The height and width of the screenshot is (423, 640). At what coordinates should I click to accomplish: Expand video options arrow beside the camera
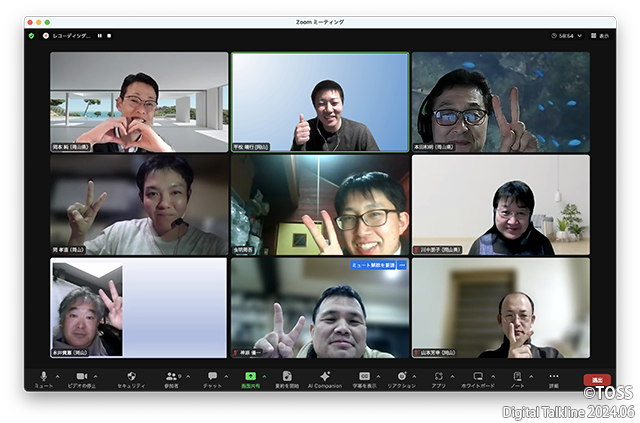coord(100,376)
